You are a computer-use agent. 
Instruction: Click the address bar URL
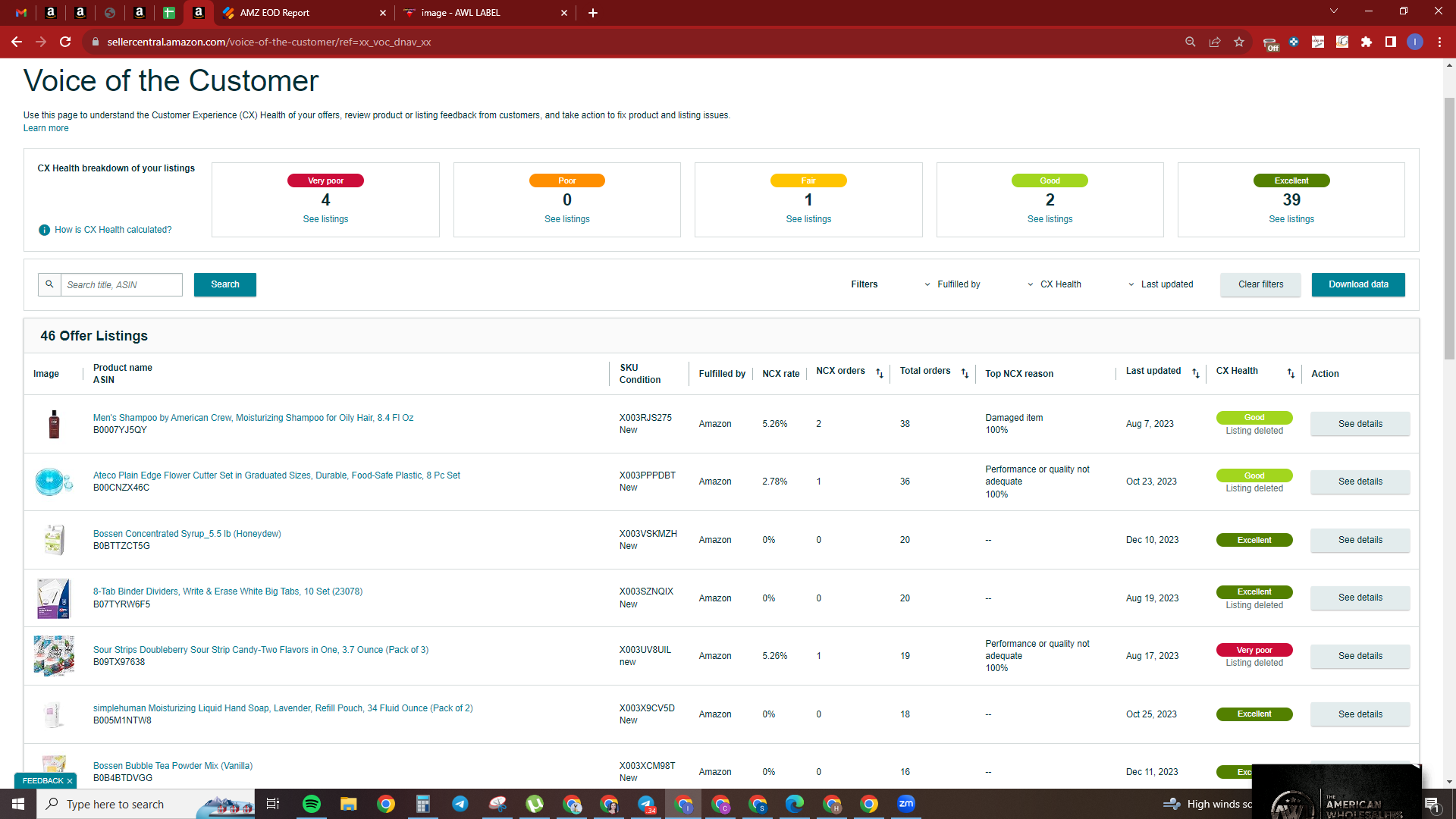(269, 42)
